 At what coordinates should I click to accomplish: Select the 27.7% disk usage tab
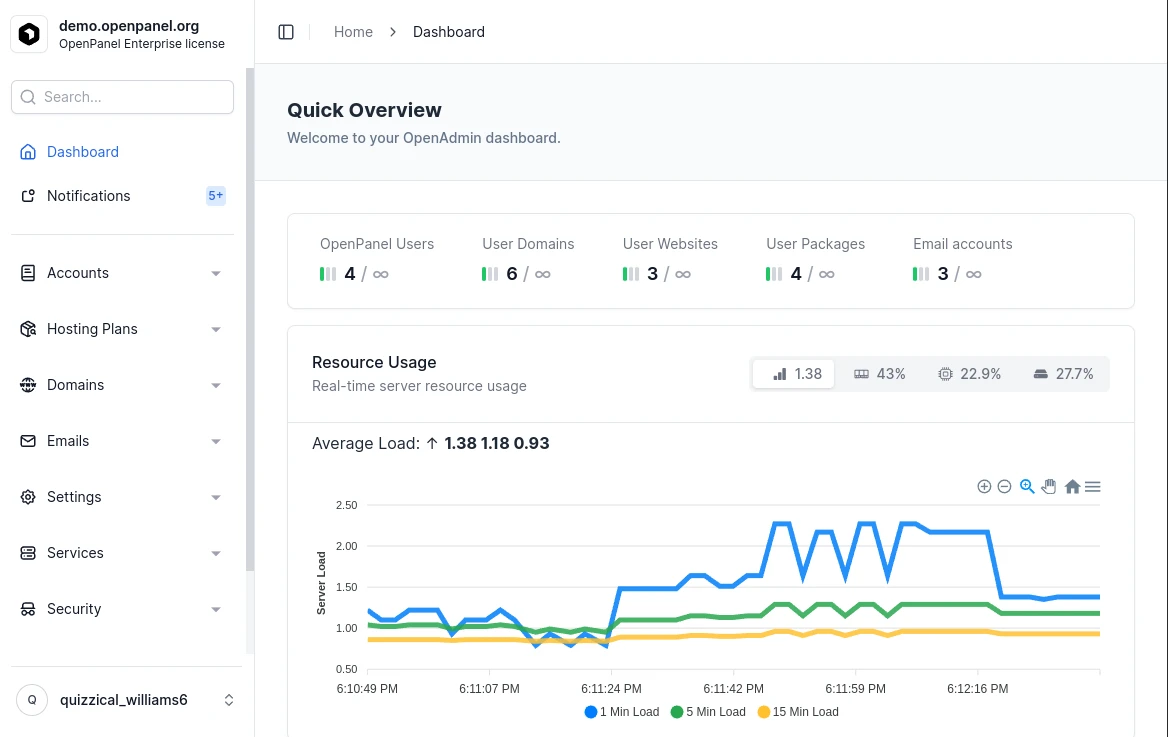click(x=1064, y=374)
